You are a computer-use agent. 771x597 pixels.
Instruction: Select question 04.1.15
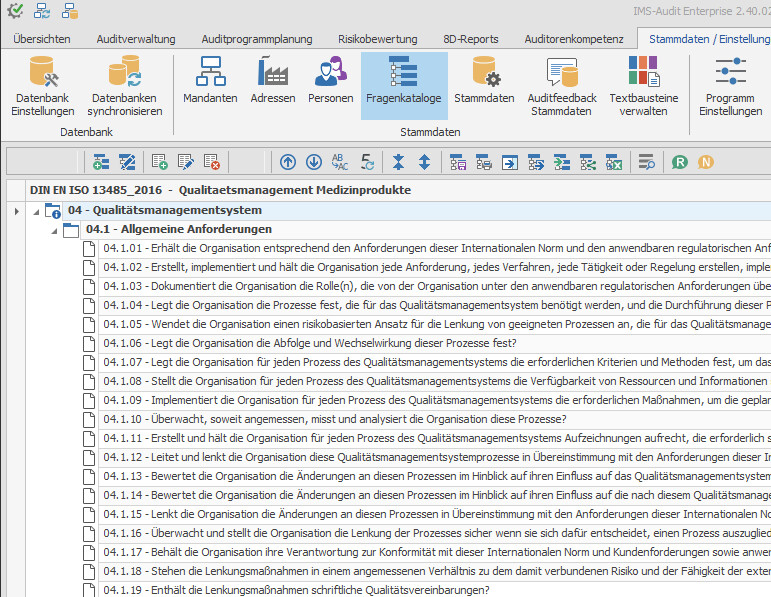[435, 514]
